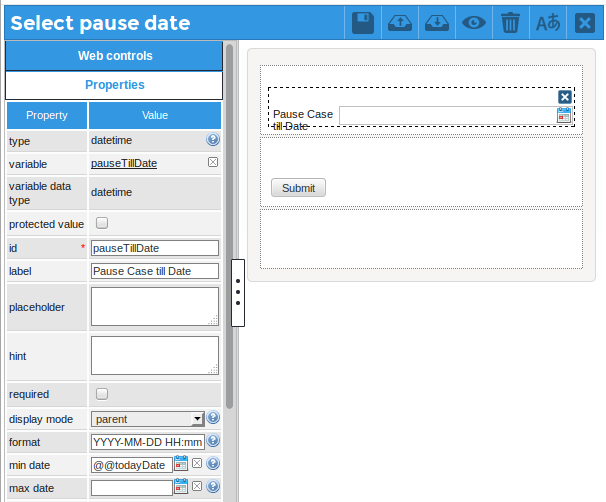Image resolution: width=606 pixels, height=502 pixels.
Task: Show help for the type property
Action: (x=213, y=141)
